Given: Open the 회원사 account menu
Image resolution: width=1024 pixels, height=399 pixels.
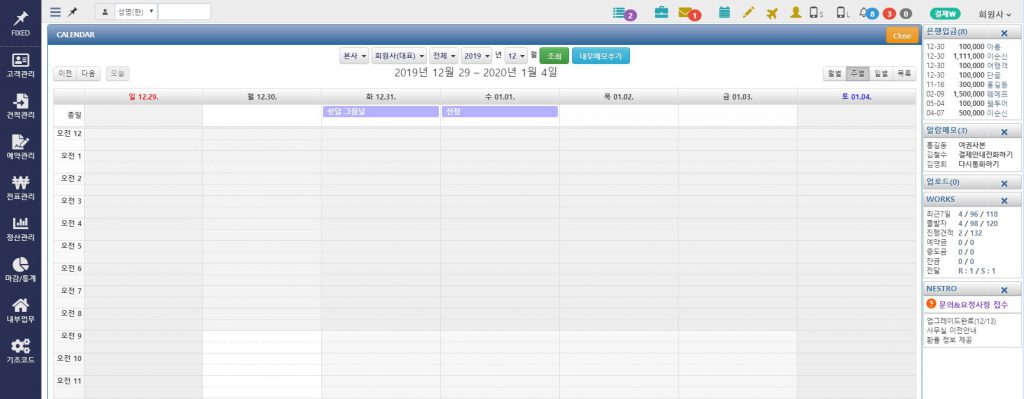Looking at the screenshot, I should 994,13.
